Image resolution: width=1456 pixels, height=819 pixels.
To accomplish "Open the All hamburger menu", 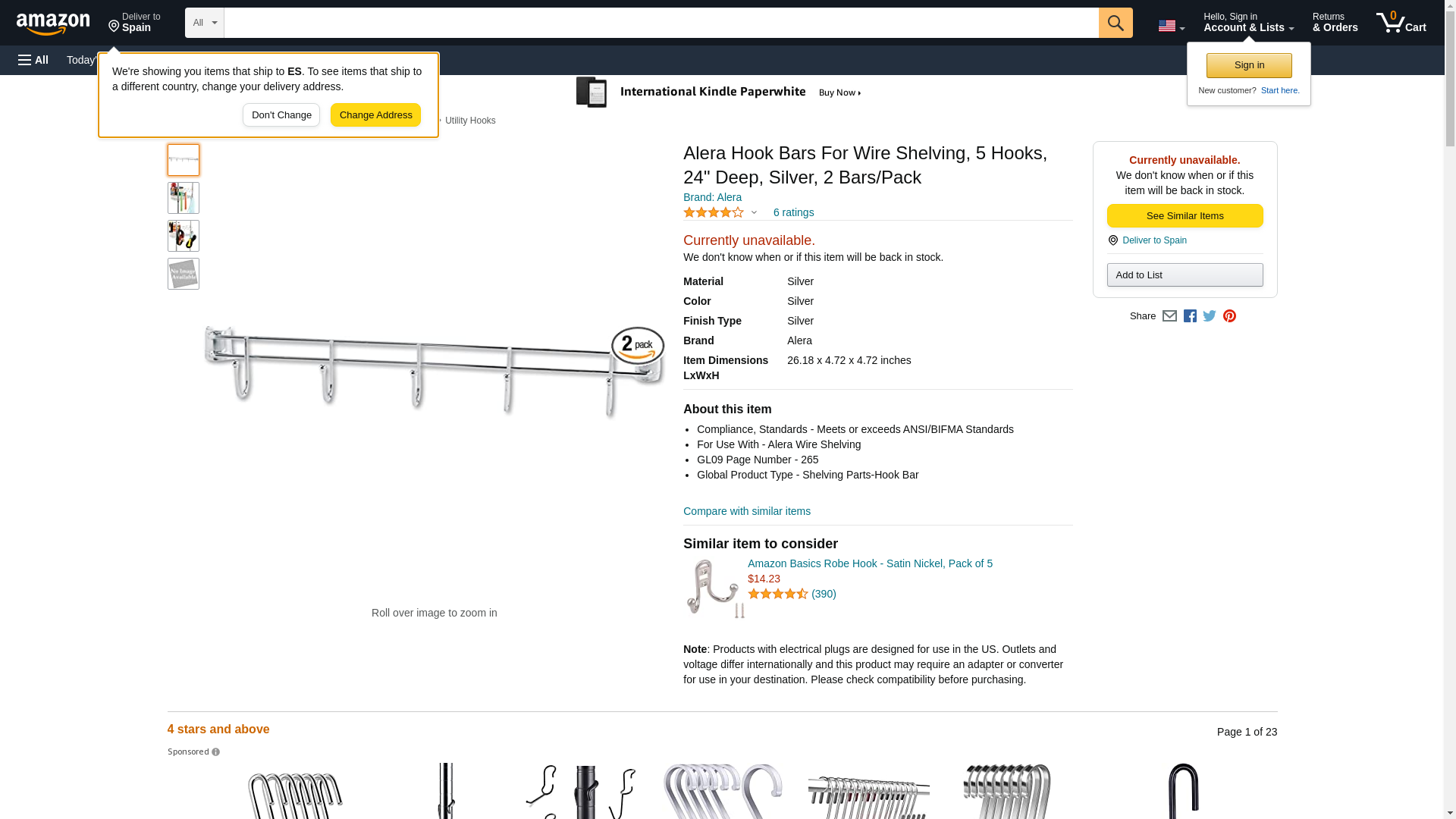I will (33, 60).
